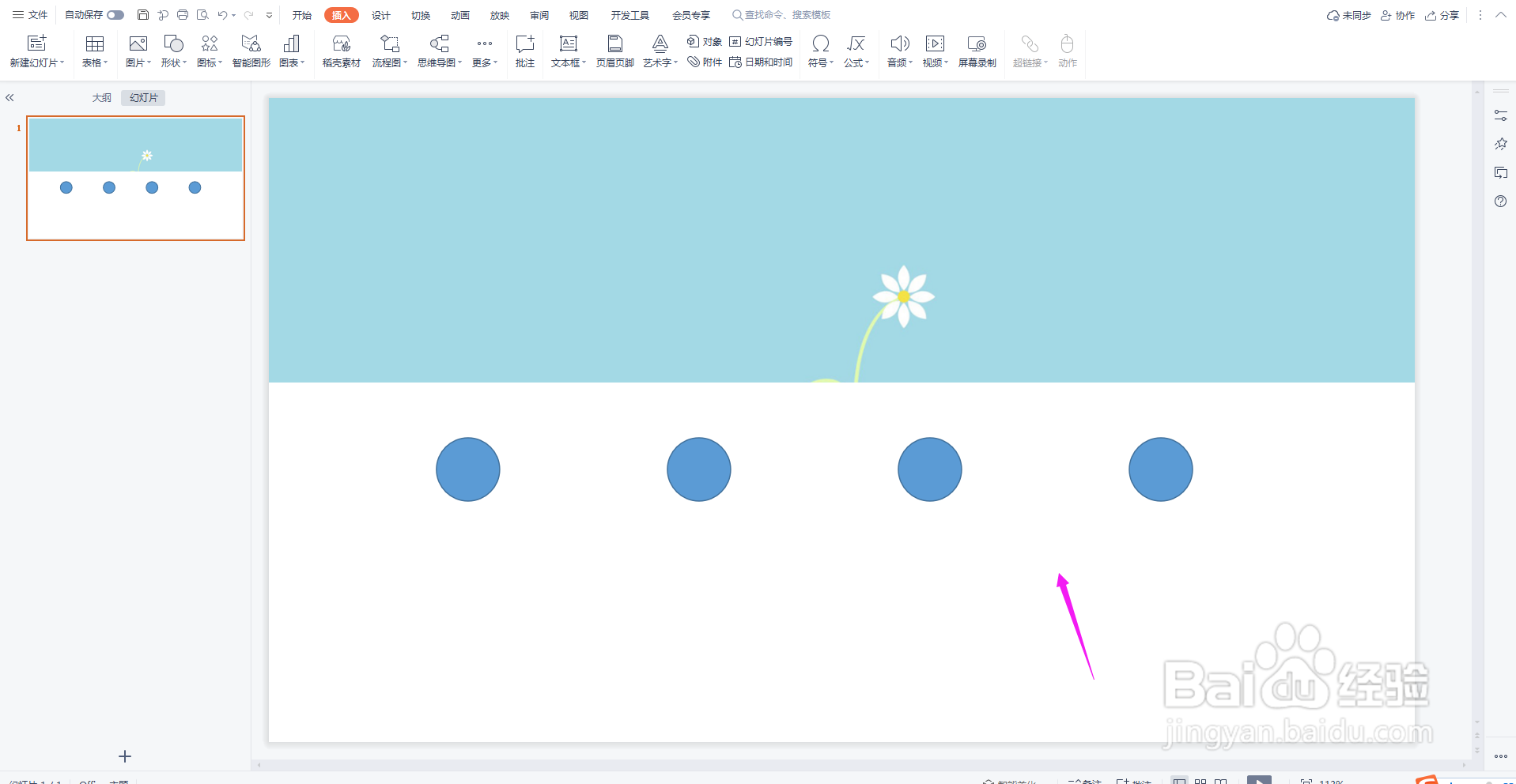Open the 会员专享 ribbon tab
1516x784 pixels.
point(691,15)
